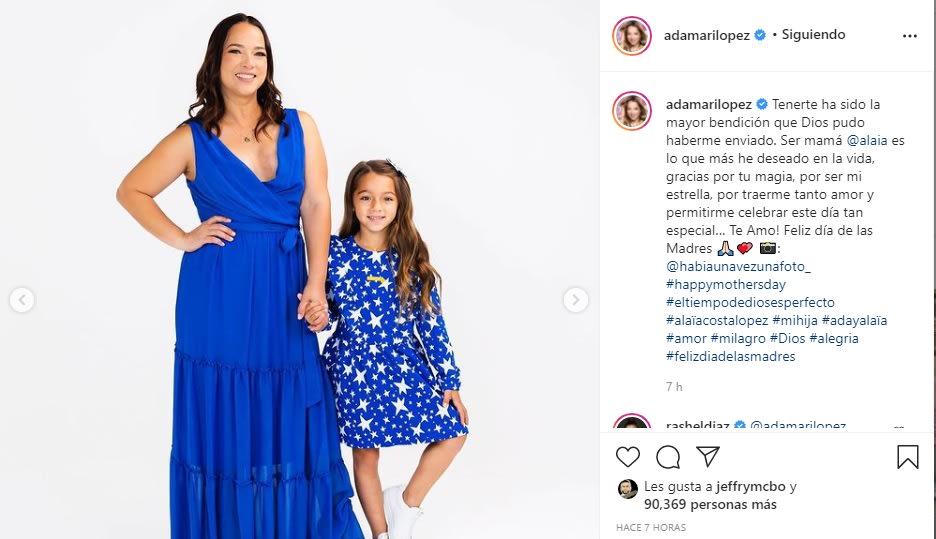This screenshot has width=936, height=539.
Task: Click the adamarilopez username in the header
Action: coord(707,35)
